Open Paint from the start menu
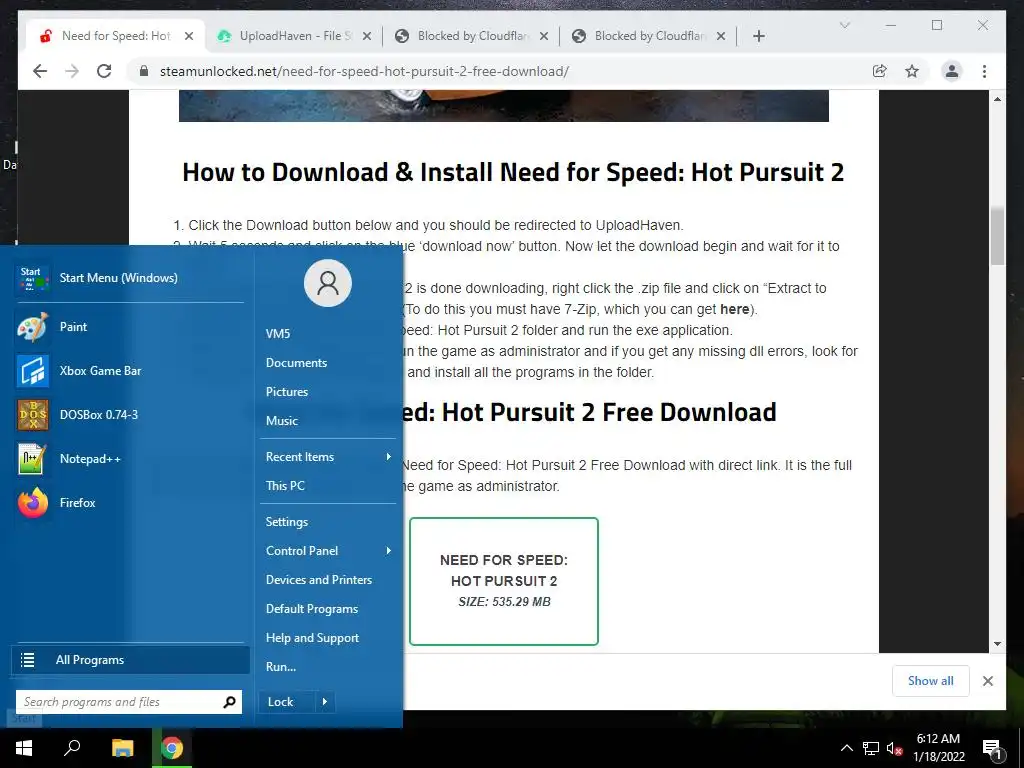This screenshot has height=768, width=1024. [x=73, y=327]
